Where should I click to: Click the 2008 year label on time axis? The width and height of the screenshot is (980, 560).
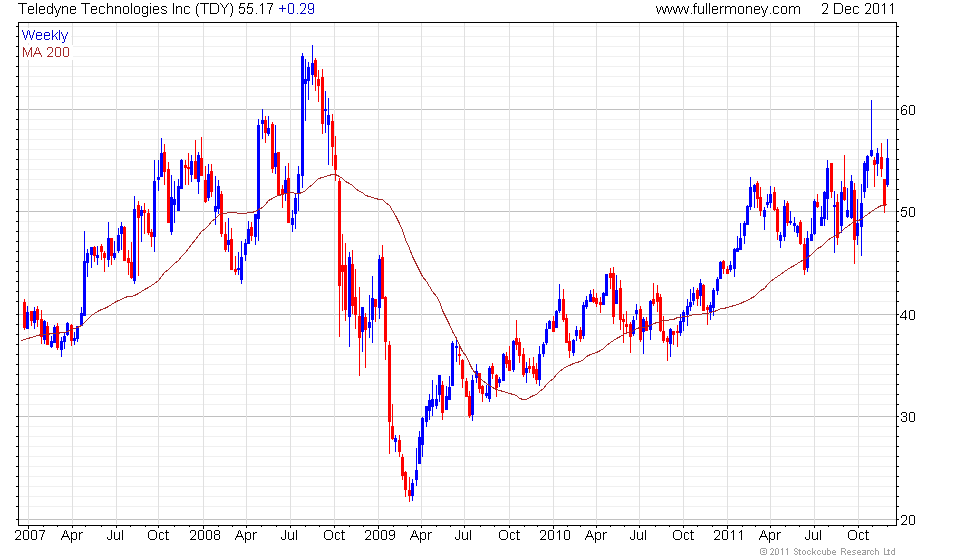pos(205,536)
